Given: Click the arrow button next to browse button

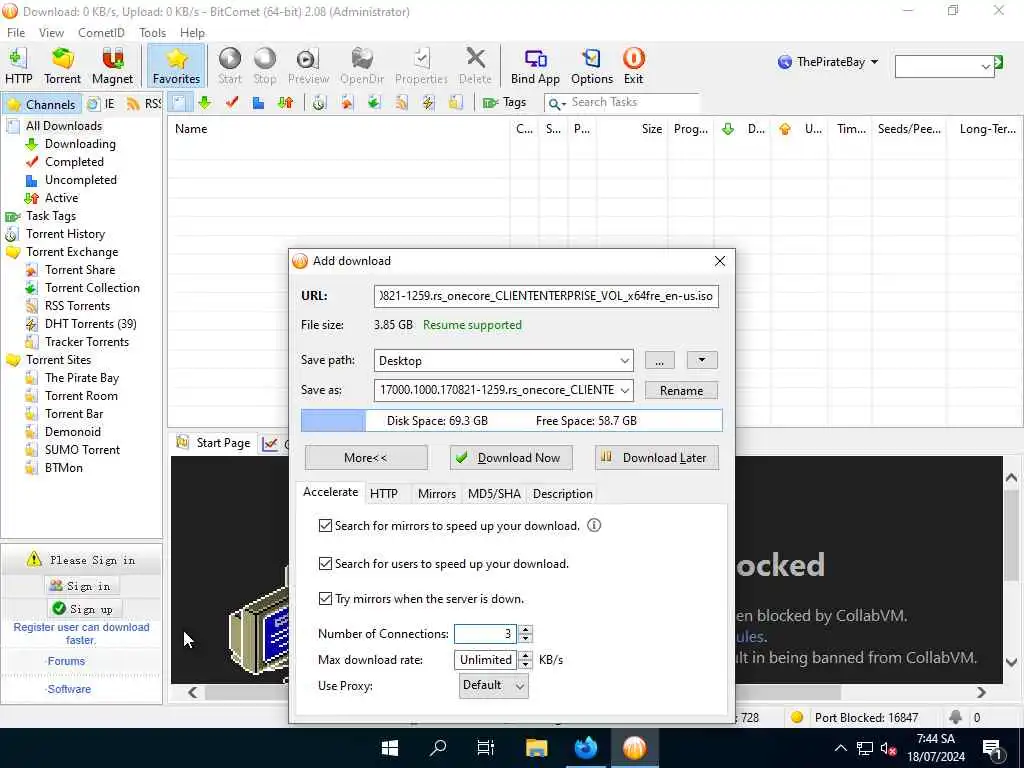Looking at the screenshot, I should (x=702, y=360).
